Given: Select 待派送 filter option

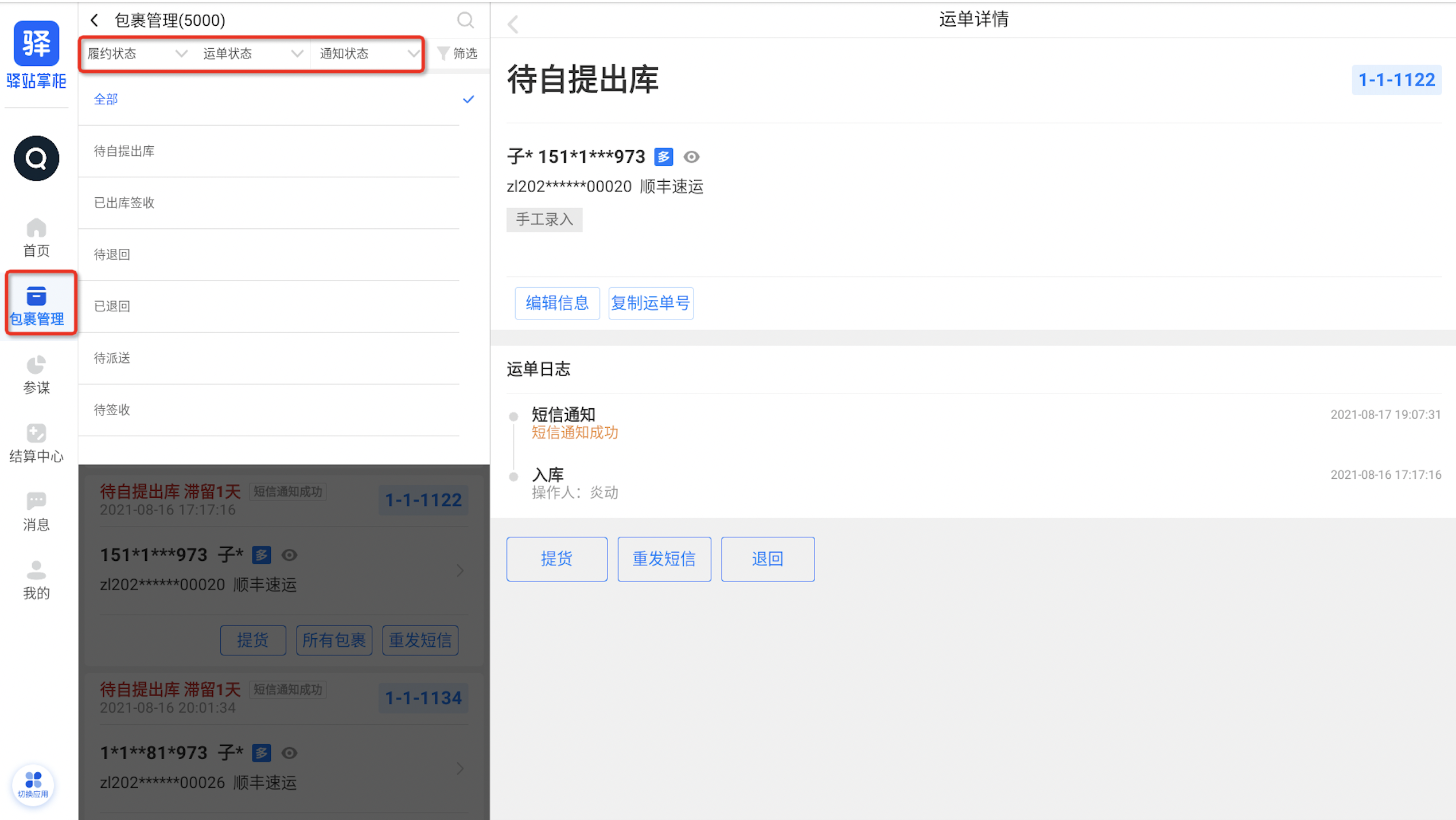Looking at the screenshot, I should tap(268, 358).
